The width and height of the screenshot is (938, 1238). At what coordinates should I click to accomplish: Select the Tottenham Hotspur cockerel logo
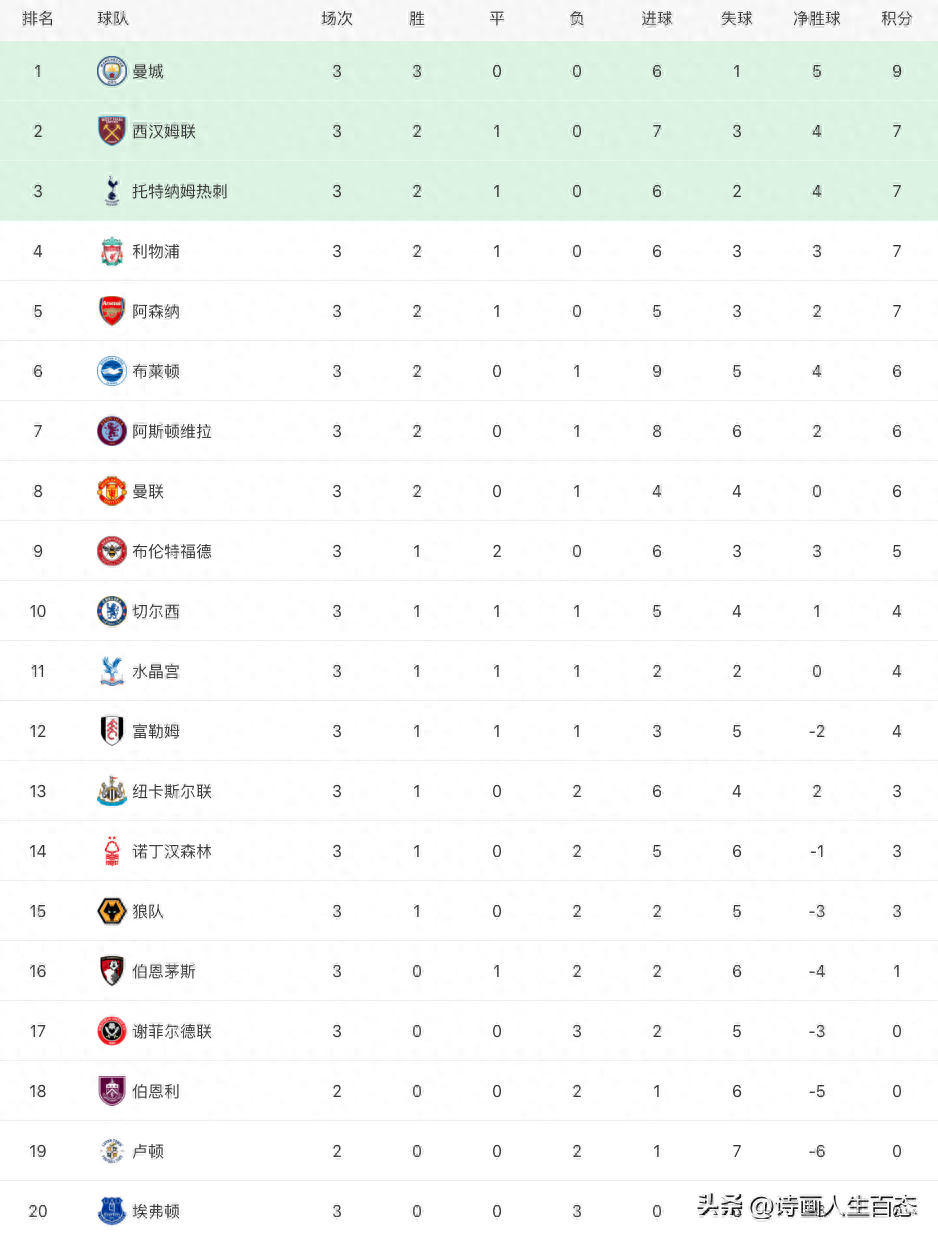[112, 191]
